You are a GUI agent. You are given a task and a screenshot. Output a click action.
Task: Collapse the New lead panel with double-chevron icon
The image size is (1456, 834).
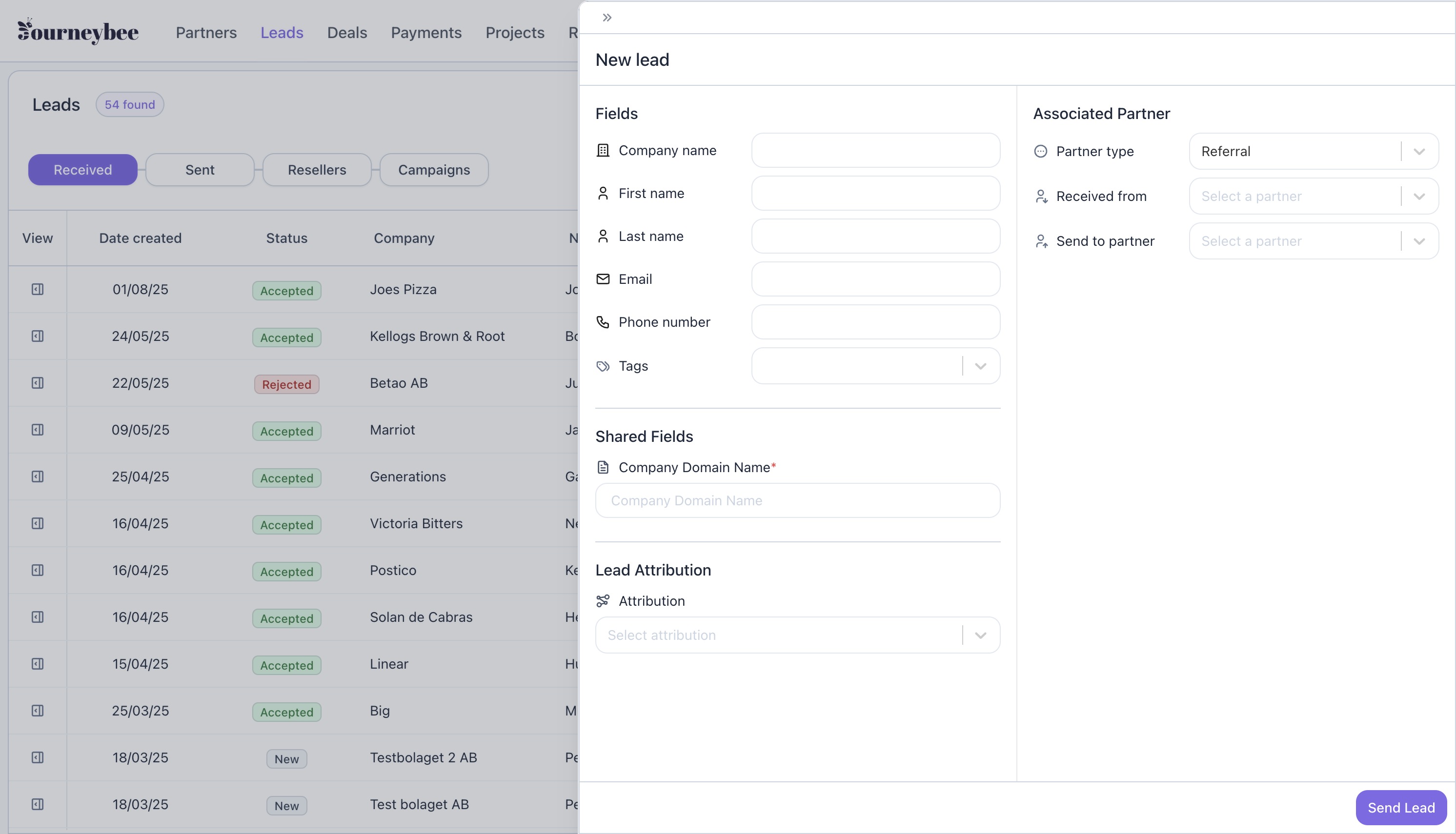607,18
